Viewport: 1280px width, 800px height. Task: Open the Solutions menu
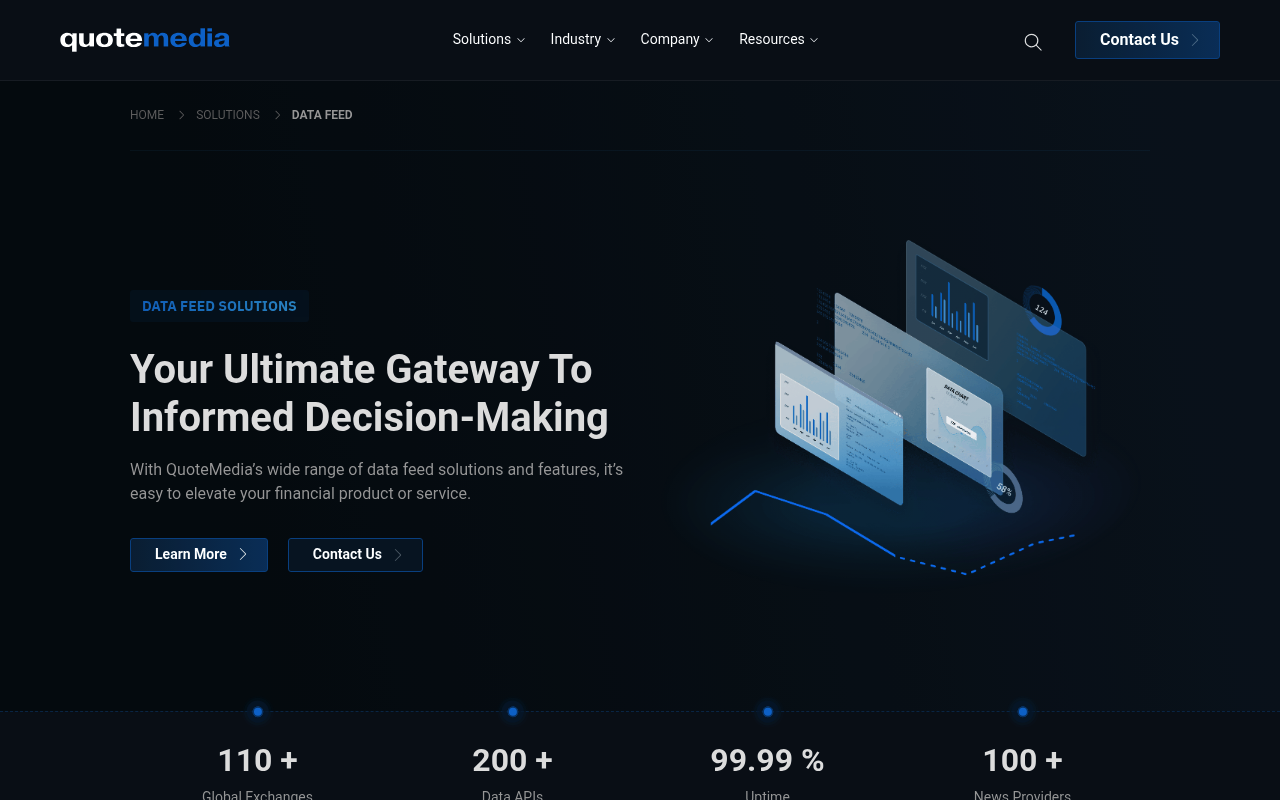click(x=488, y=39)
